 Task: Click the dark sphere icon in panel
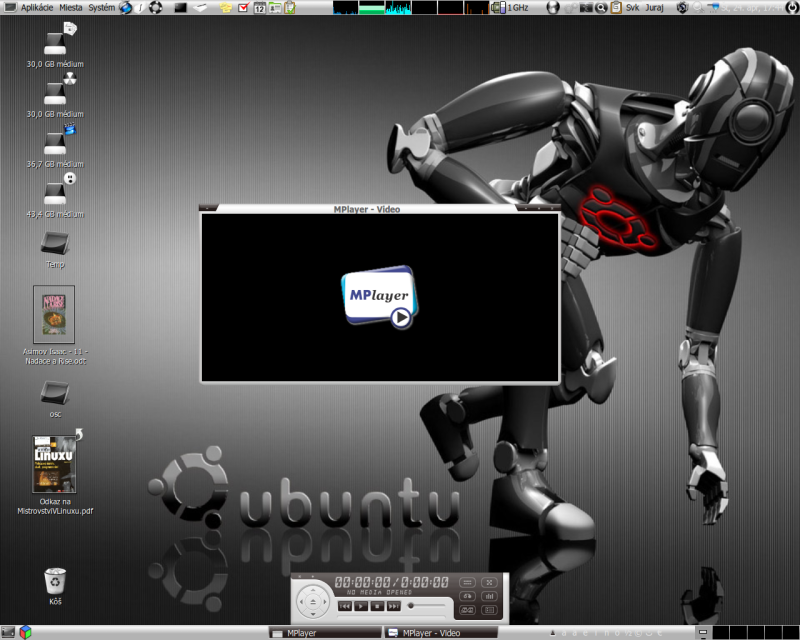pos(553,8)
